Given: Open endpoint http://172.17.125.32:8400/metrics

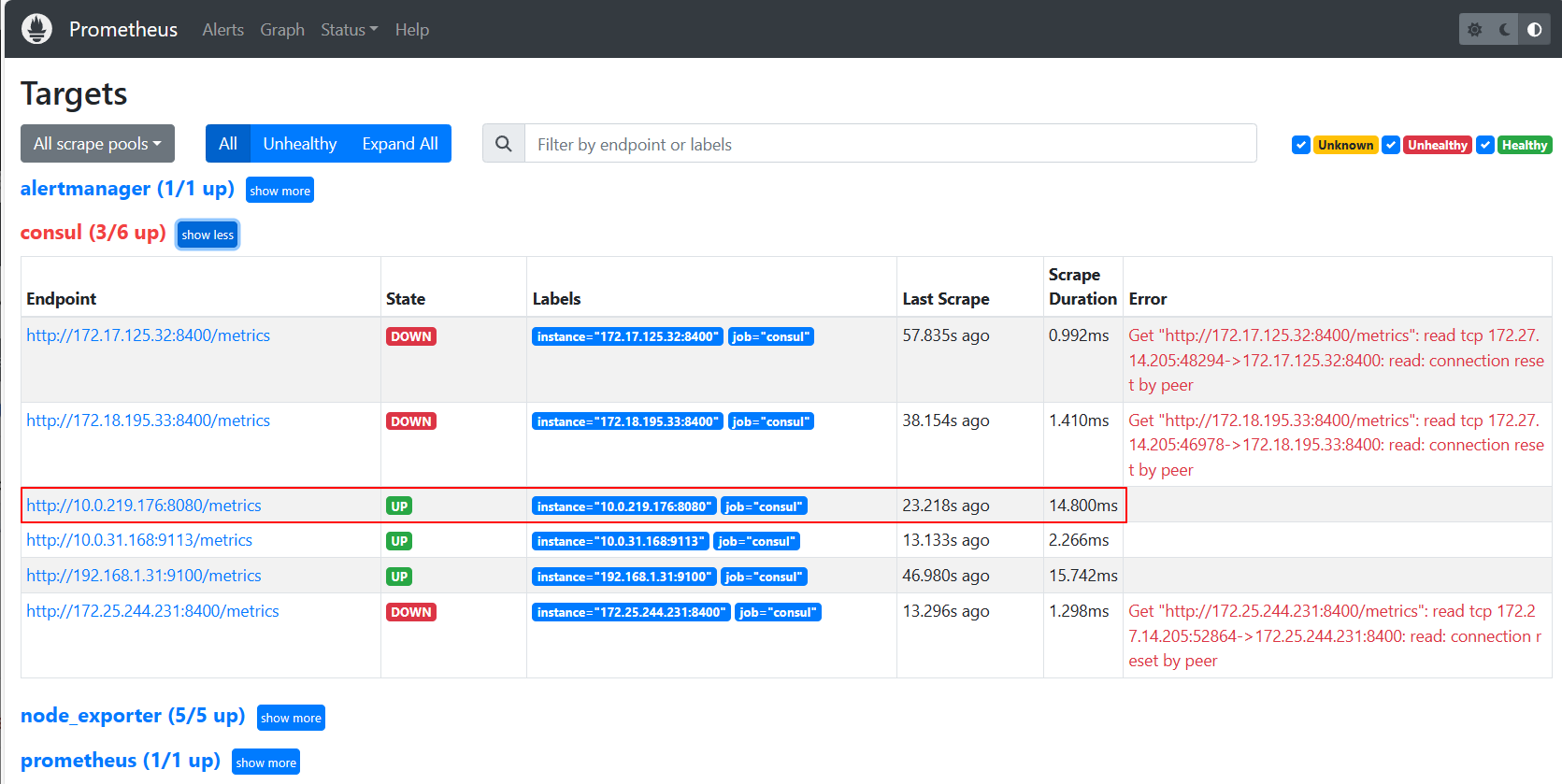Looking at the screenshot, I should click(148, 335).
